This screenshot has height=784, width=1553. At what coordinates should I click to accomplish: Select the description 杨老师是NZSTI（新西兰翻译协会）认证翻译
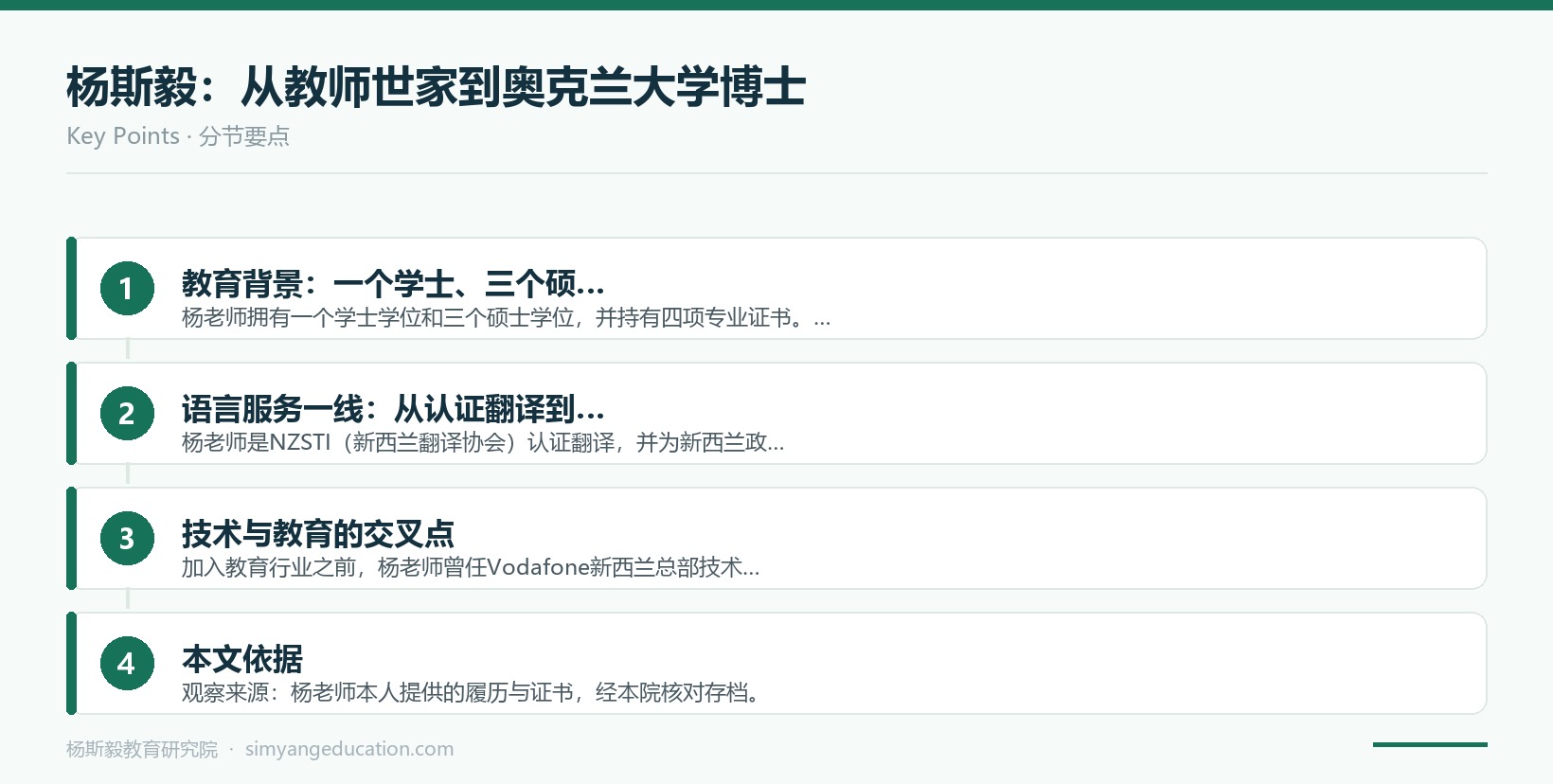pyautogui.click(x=399, y=443)
